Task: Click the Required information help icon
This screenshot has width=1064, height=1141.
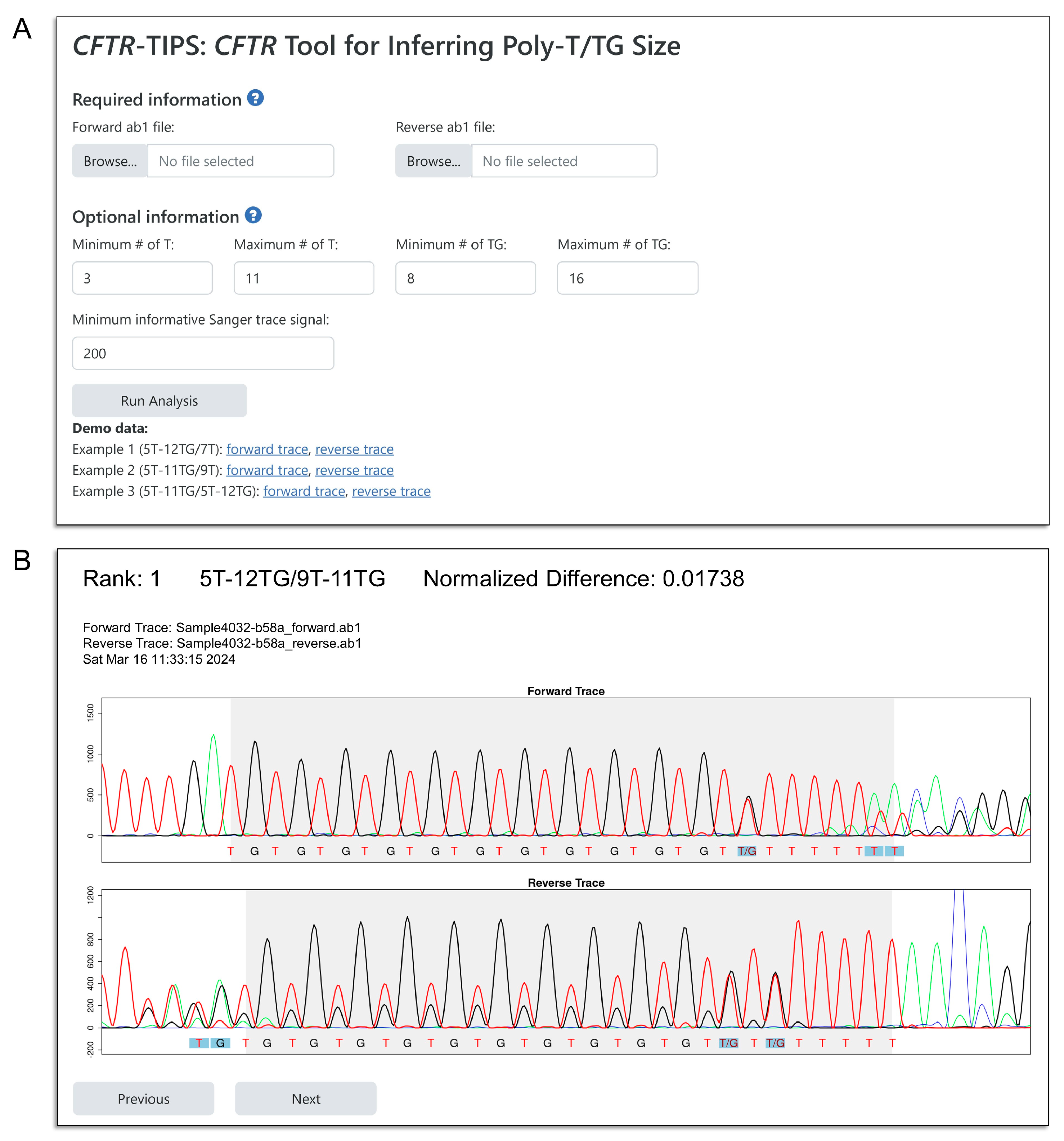Action: 255,98
